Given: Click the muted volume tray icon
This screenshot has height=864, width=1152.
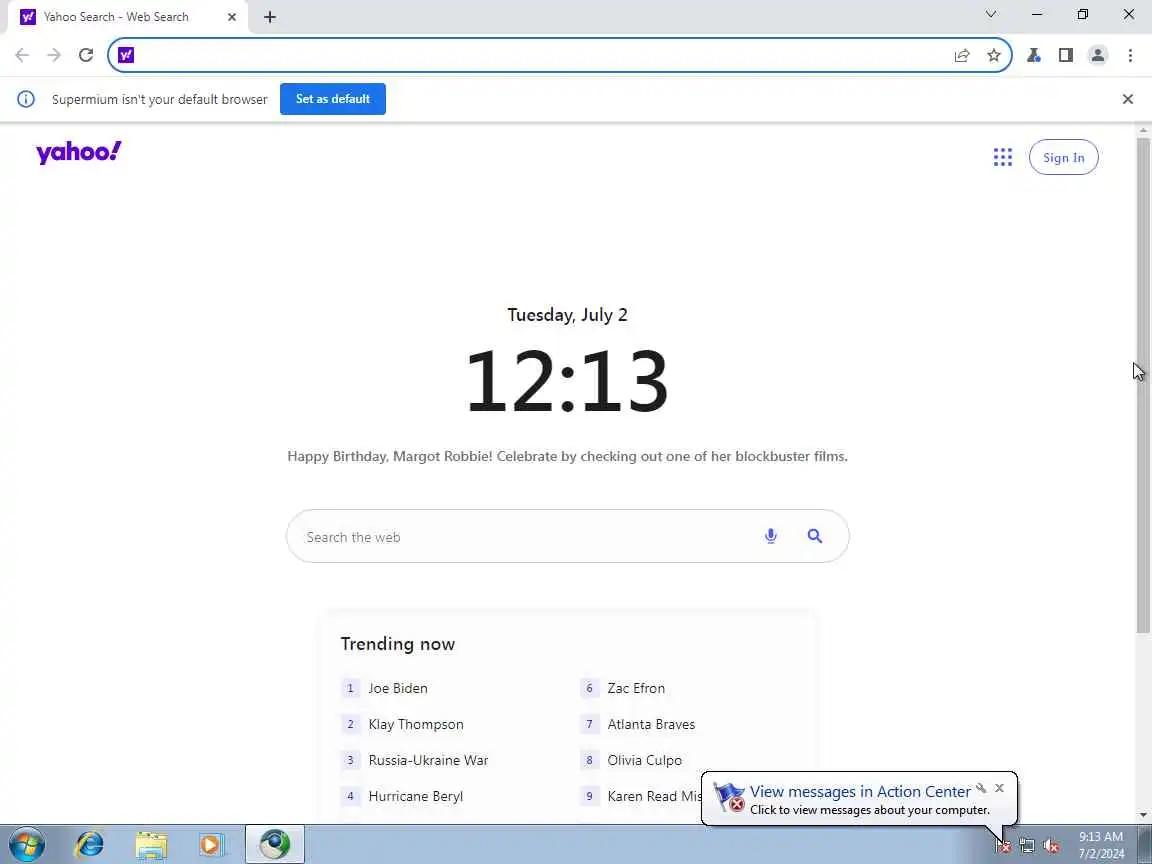Looking at the screenshot, I should [x=1051, y=846].
